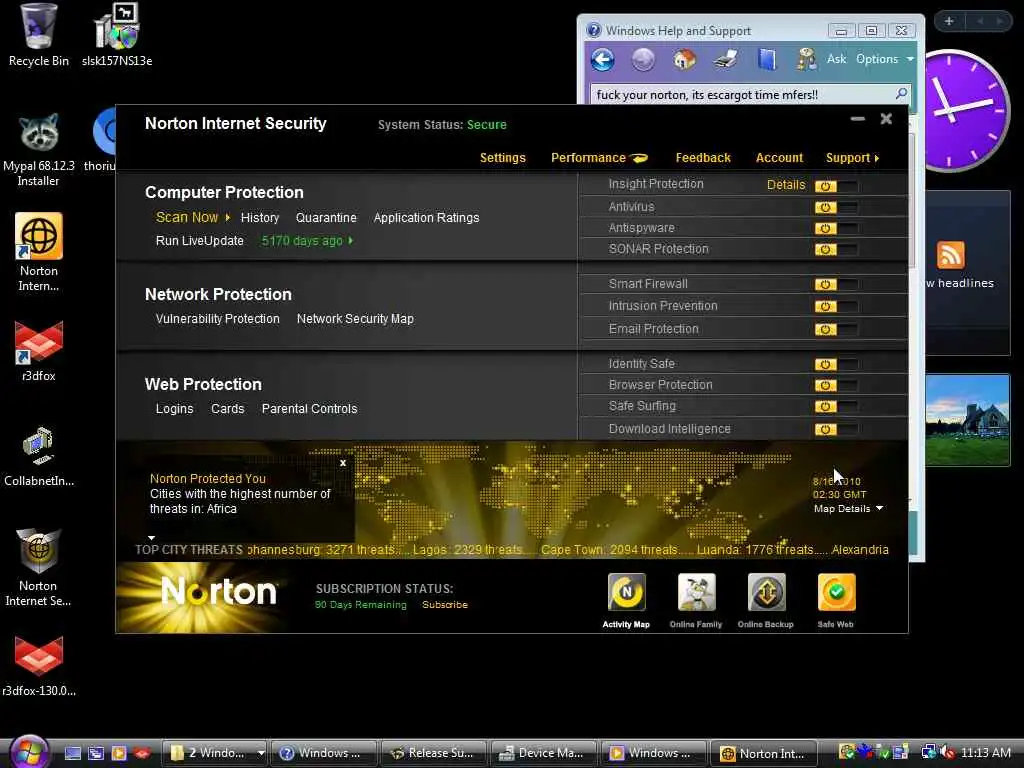Click Show Desktop quick launch icon
This screenshot has height=768, width=1024.
[72, 753]
